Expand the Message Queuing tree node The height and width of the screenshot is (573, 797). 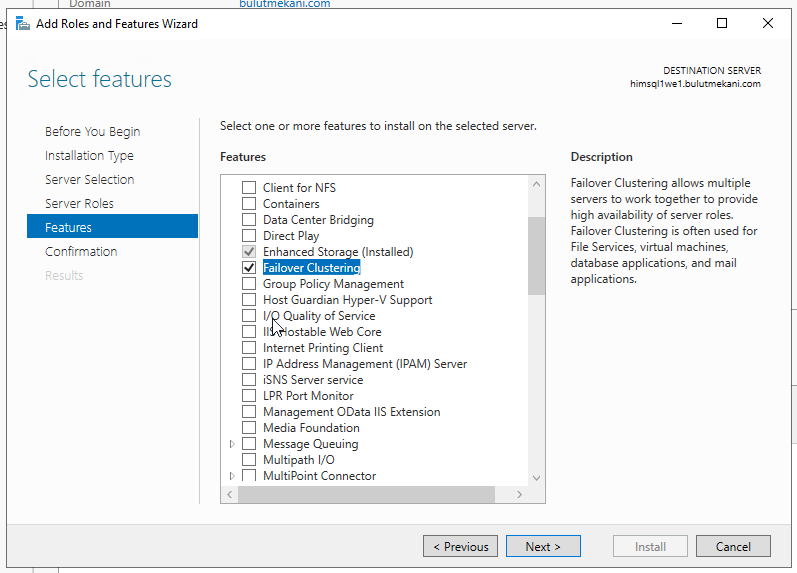(x=232, y=444)
